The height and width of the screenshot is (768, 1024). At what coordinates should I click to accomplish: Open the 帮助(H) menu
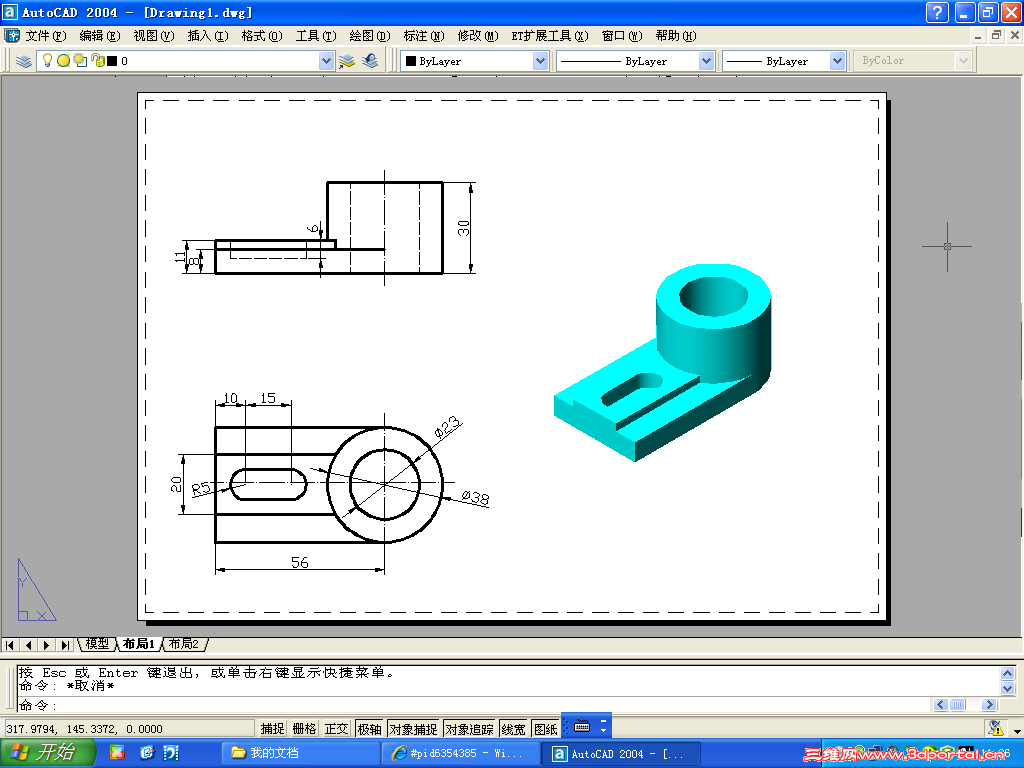676,36
